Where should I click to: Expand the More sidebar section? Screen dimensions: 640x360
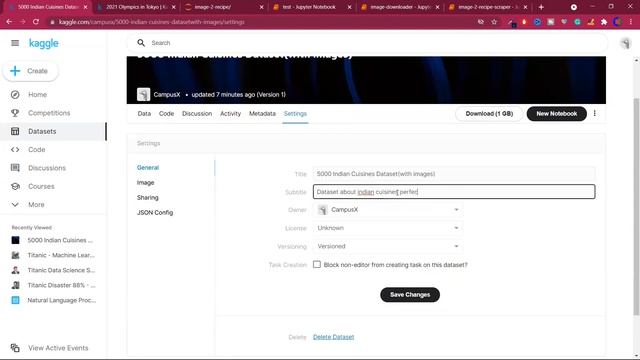(x=36, y=205)
